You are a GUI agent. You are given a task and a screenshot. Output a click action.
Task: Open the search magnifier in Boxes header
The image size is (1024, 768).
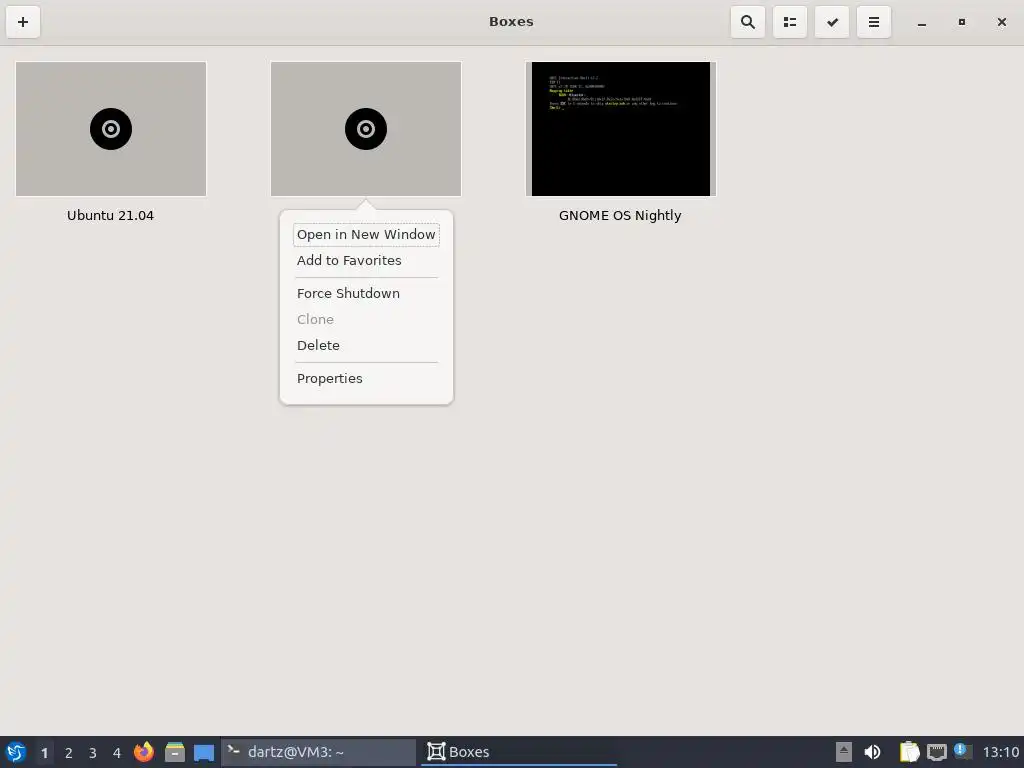click(748, 22)
